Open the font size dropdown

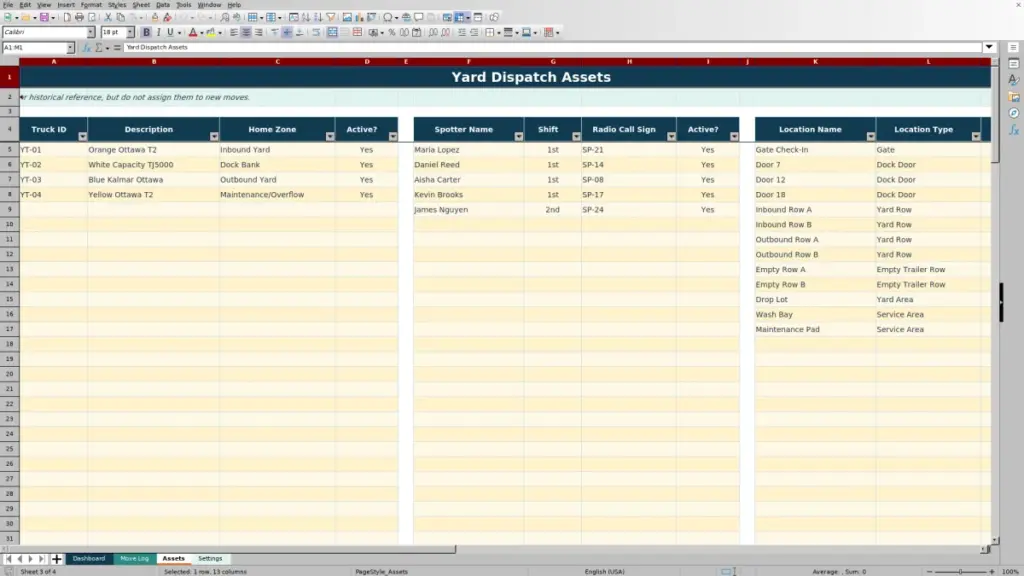(x=130, y=32)
